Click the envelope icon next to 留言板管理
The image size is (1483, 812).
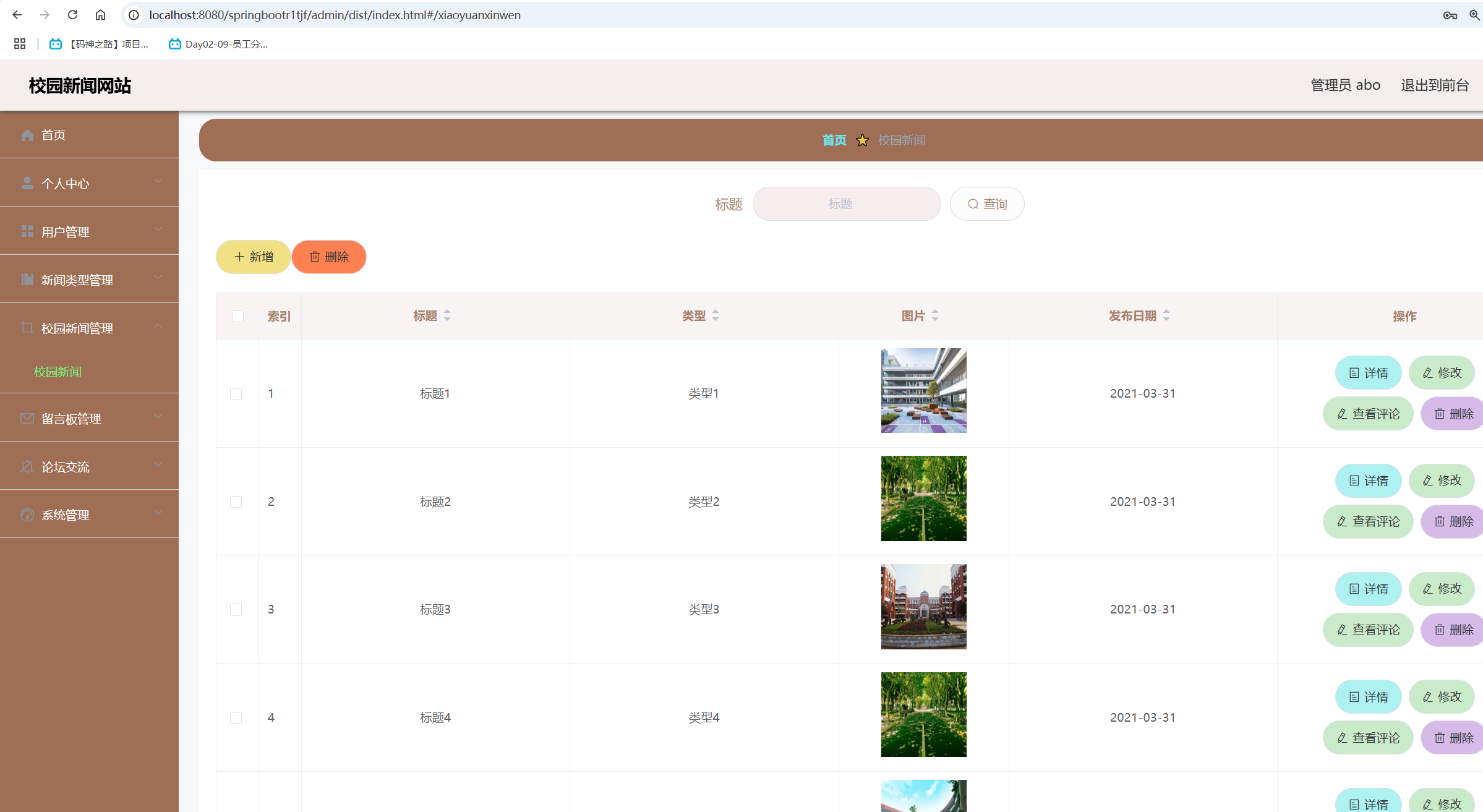27,419
